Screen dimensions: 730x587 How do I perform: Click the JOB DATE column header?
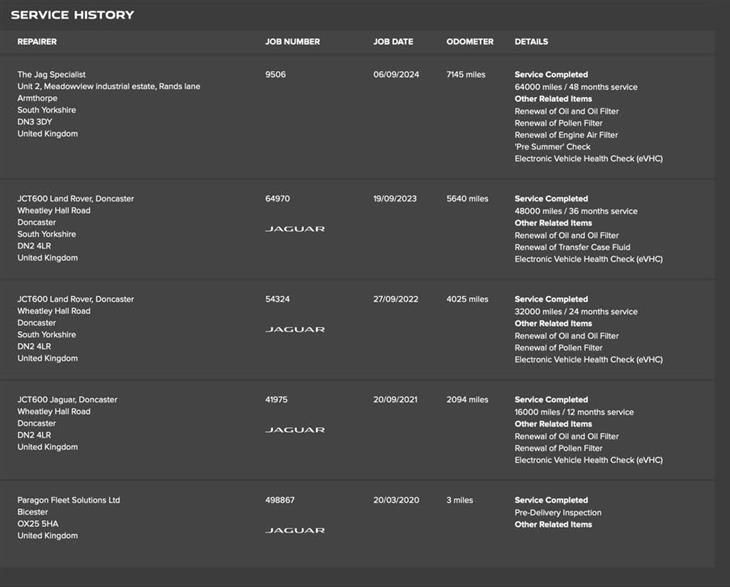click(x=393, y=42)
